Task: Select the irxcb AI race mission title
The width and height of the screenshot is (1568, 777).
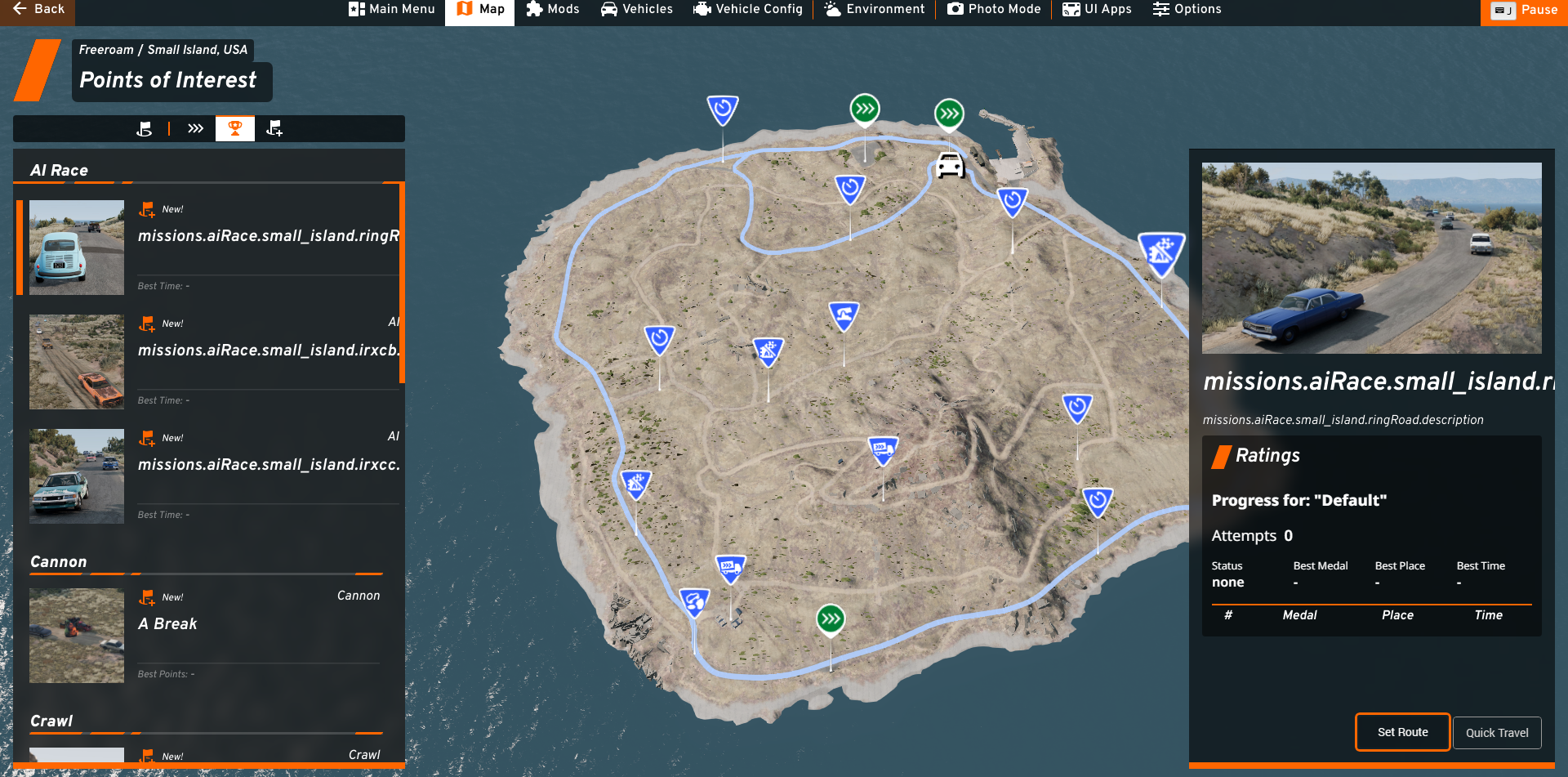Action: [x=268, y=351]
